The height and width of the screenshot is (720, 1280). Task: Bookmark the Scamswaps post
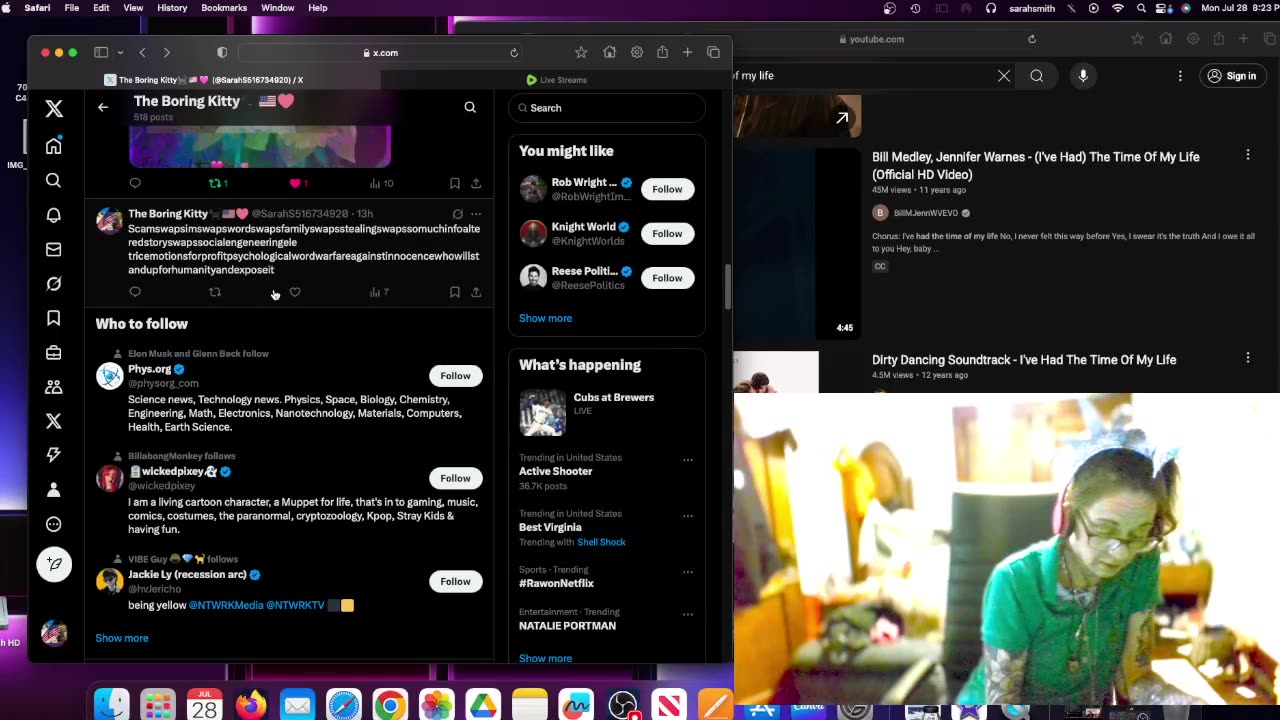[x=455, y=292]
